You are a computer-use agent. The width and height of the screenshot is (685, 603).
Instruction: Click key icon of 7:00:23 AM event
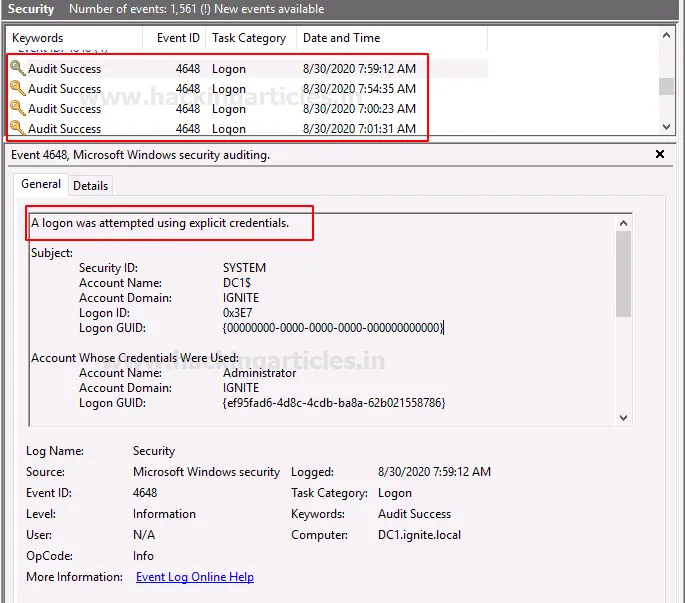(x=17, y=109)
